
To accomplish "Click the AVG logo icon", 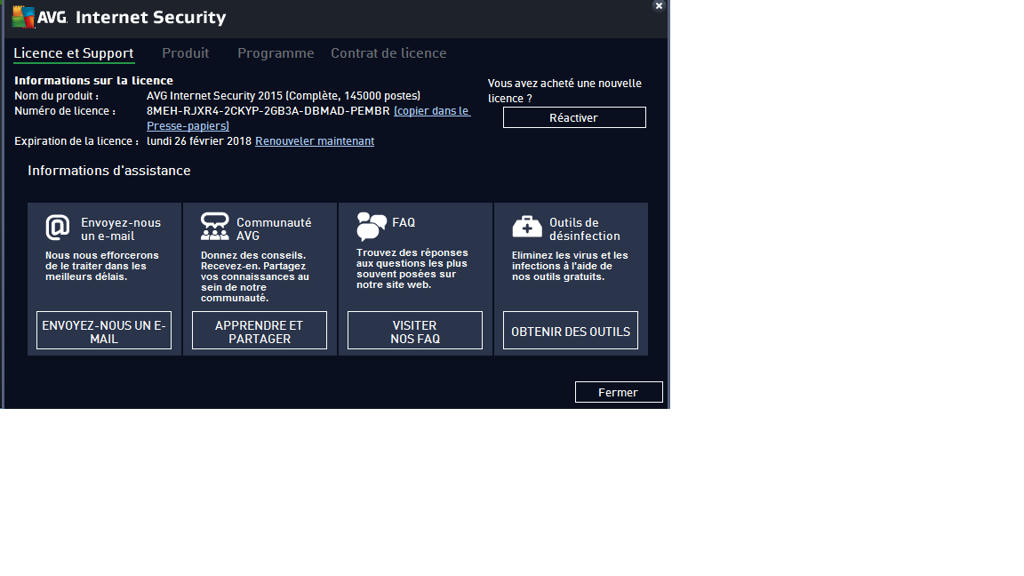I will [x=24, y=17].
